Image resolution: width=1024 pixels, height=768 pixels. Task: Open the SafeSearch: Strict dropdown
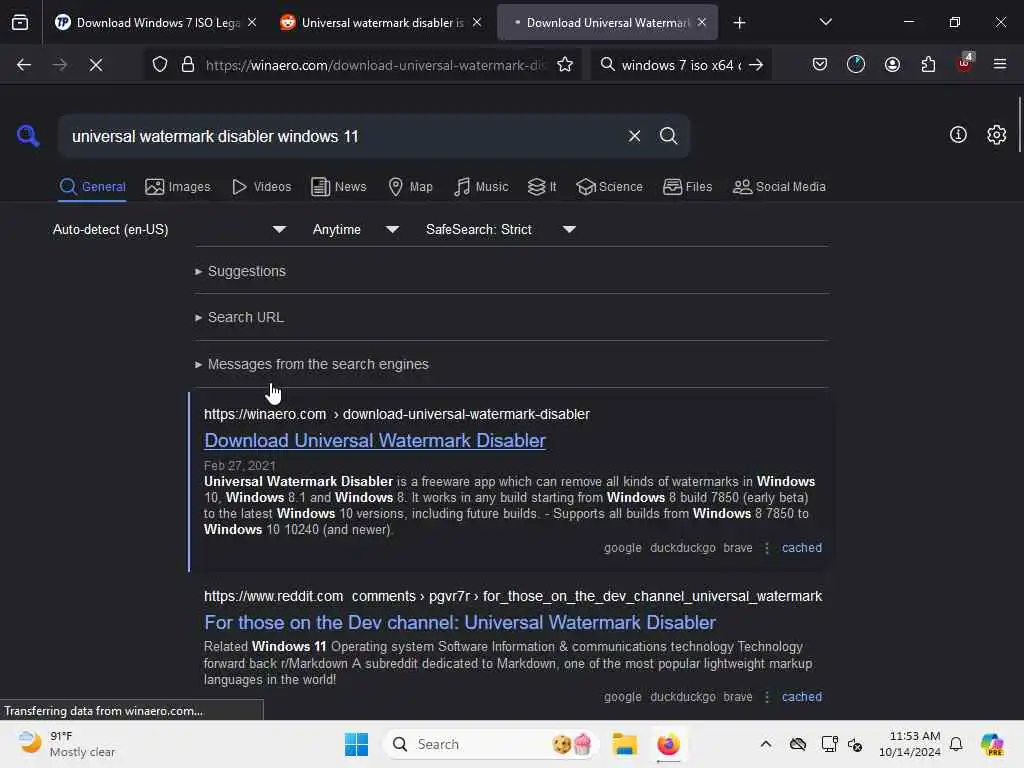click(500, 229)
